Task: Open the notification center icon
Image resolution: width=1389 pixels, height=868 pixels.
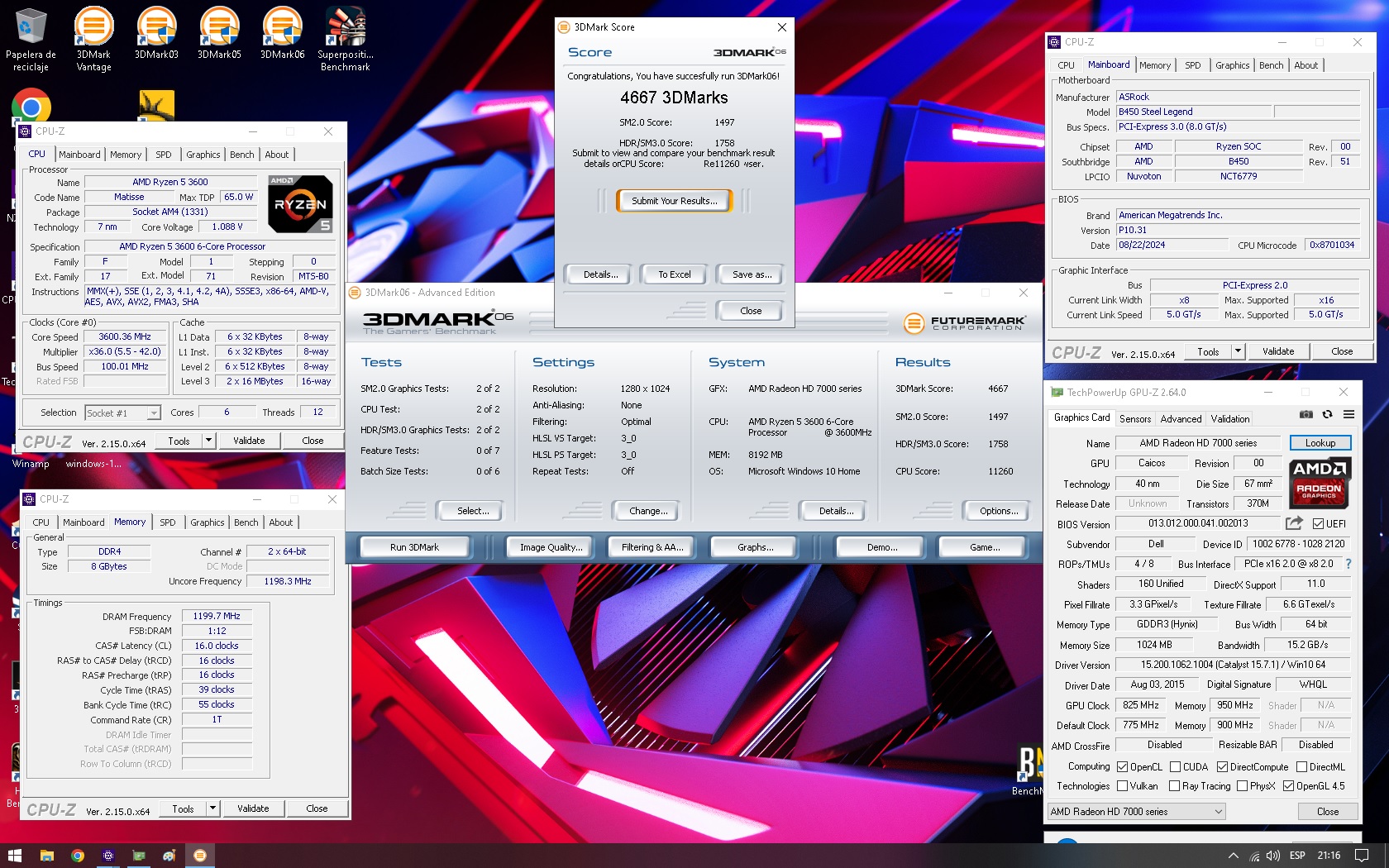Action: [x=1362, y=856]
